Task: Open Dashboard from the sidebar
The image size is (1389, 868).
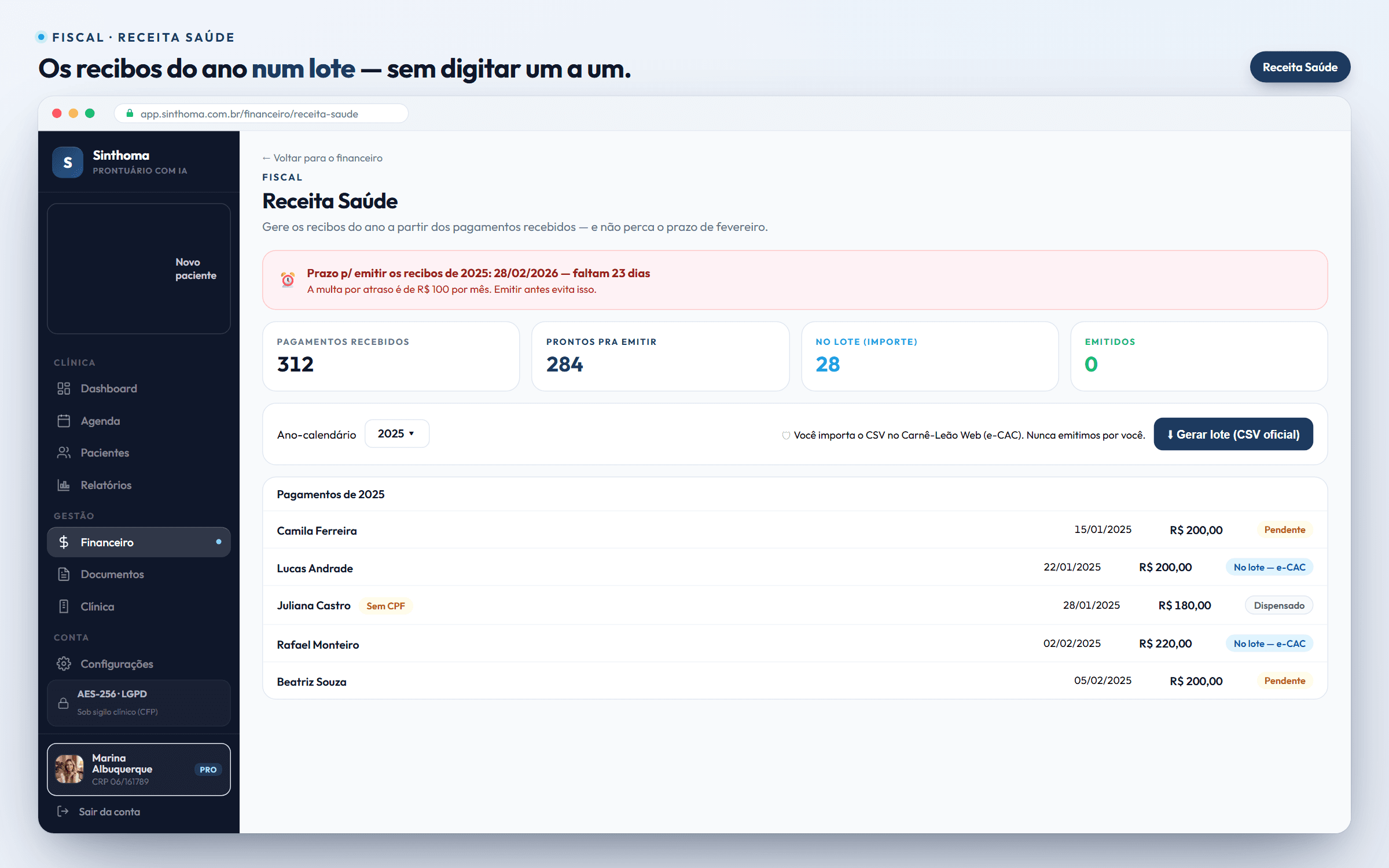Action: [x=139, y=388]
